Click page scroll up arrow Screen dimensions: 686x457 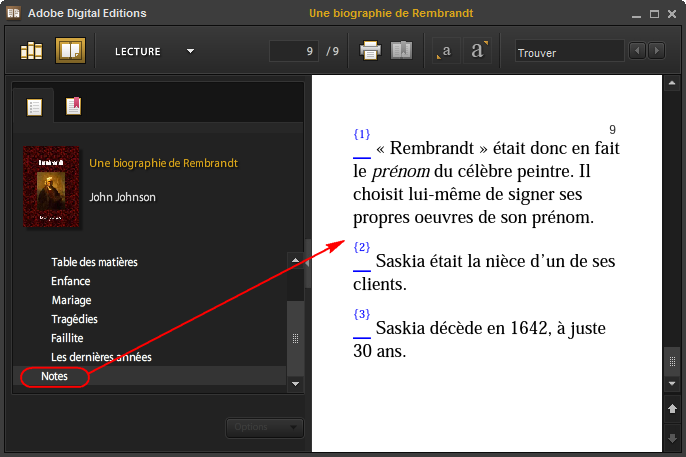(672, 83)
